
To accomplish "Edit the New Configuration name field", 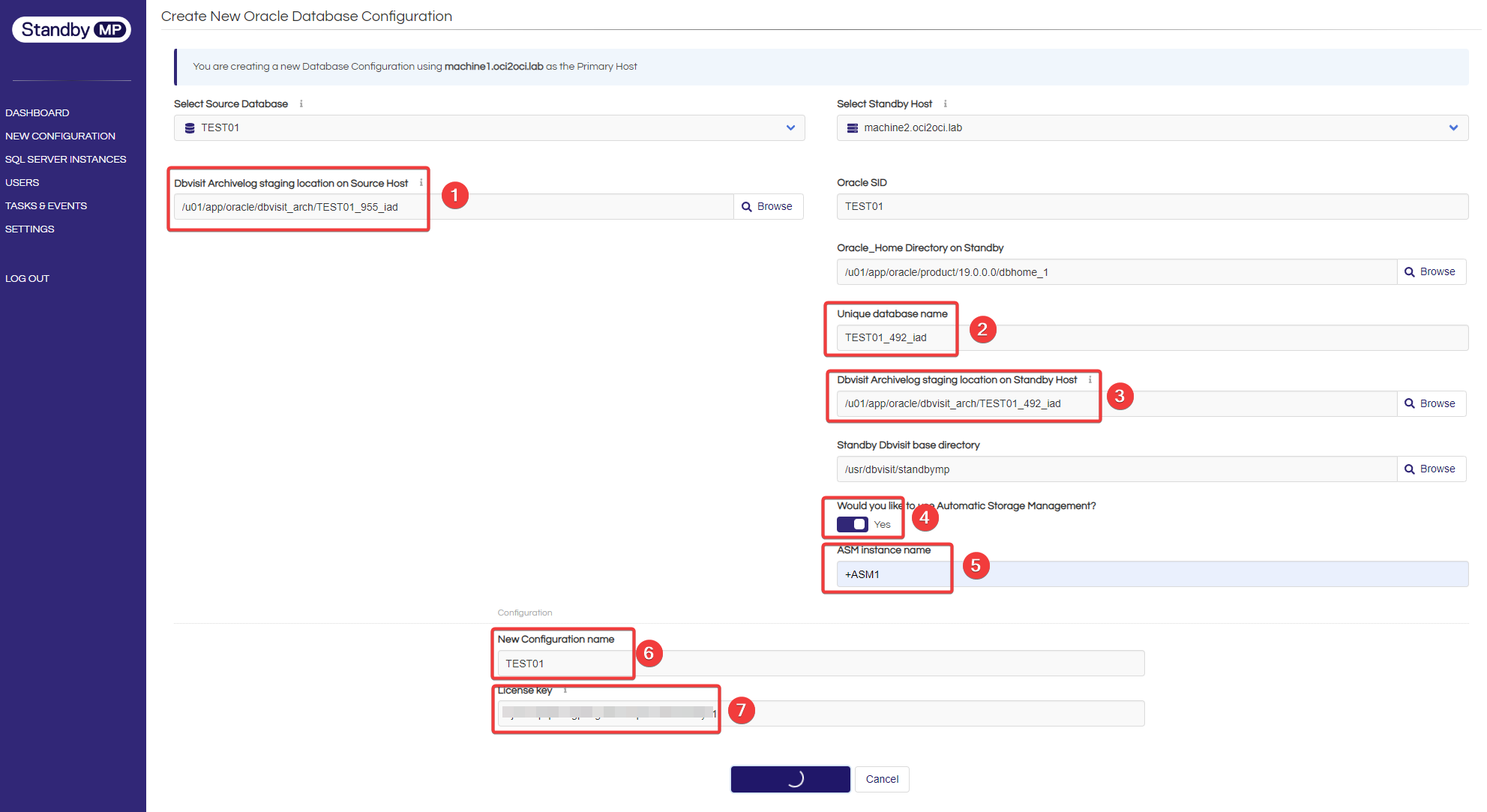I will pos(821,664).
